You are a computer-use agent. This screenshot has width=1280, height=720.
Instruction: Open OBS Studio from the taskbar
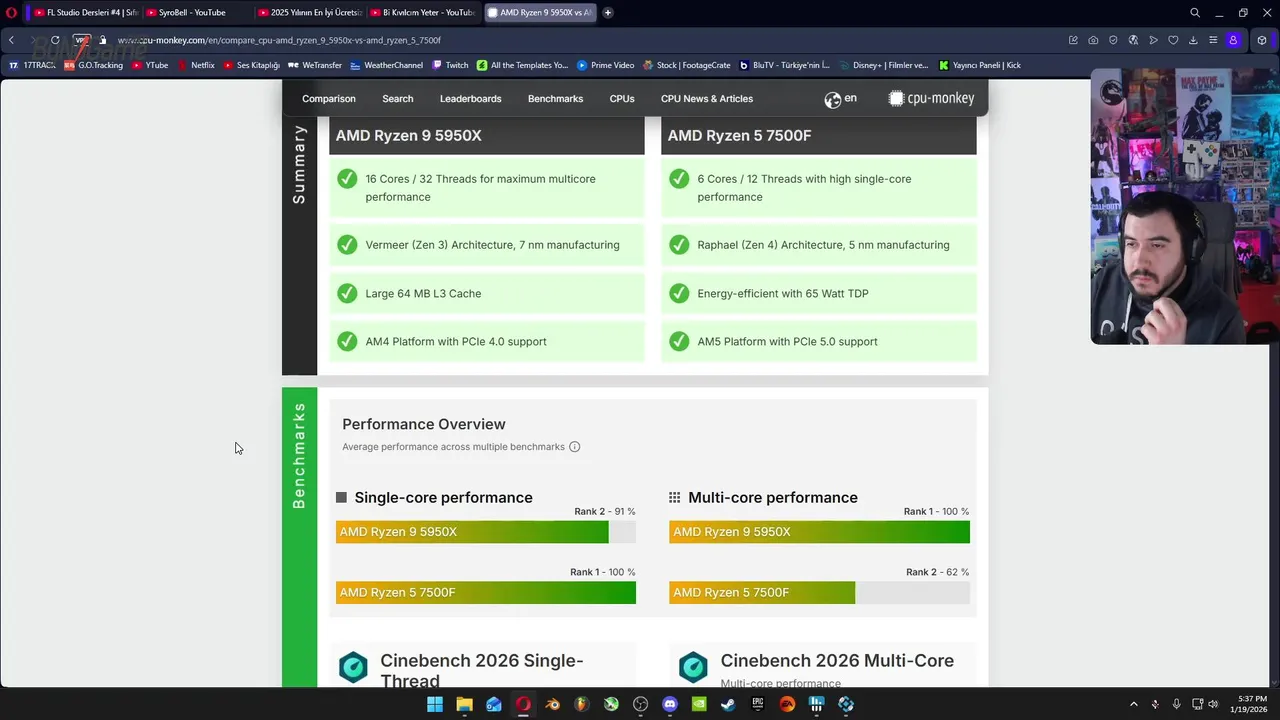point(640,704)
